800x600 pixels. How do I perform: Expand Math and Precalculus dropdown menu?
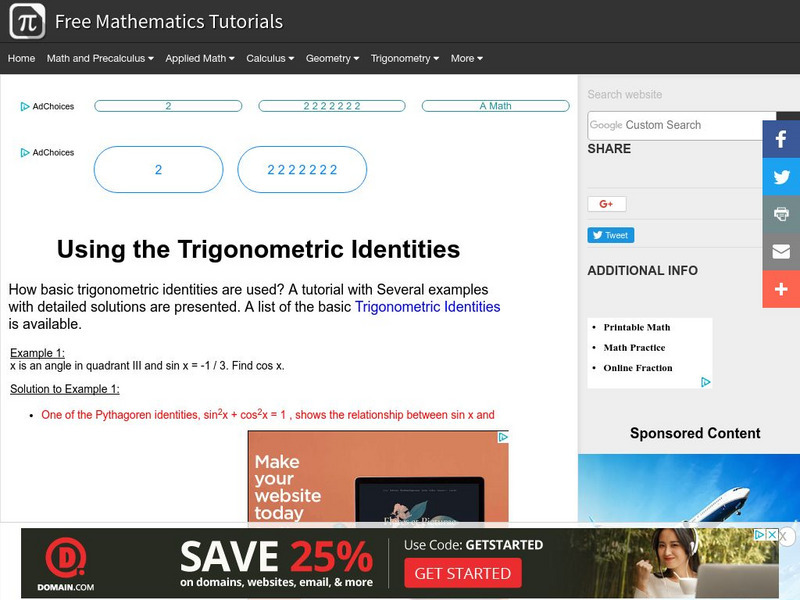click(x=100, y=58)
